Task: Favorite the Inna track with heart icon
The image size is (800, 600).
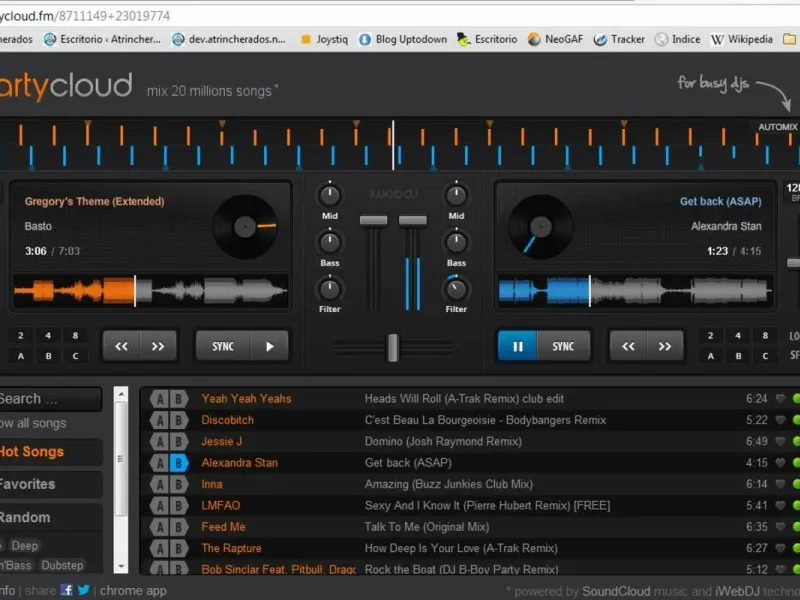Action: coord(781,484)
